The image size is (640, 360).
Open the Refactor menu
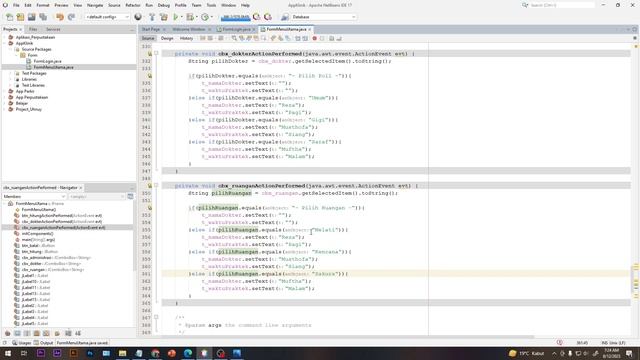[133, 5]
